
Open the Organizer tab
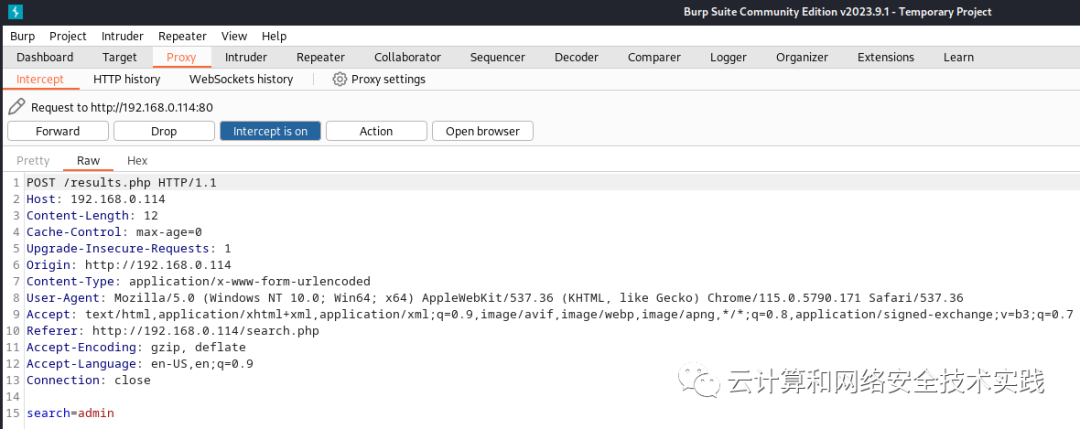[802, 57]
